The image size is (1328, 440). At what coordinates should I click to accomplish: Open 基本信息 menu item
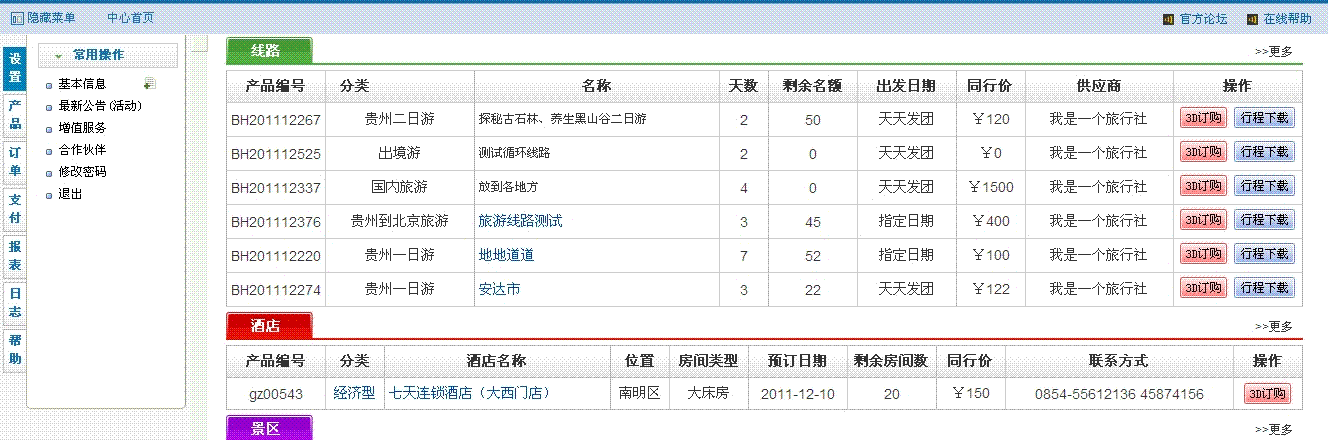(x=82, y=84)
